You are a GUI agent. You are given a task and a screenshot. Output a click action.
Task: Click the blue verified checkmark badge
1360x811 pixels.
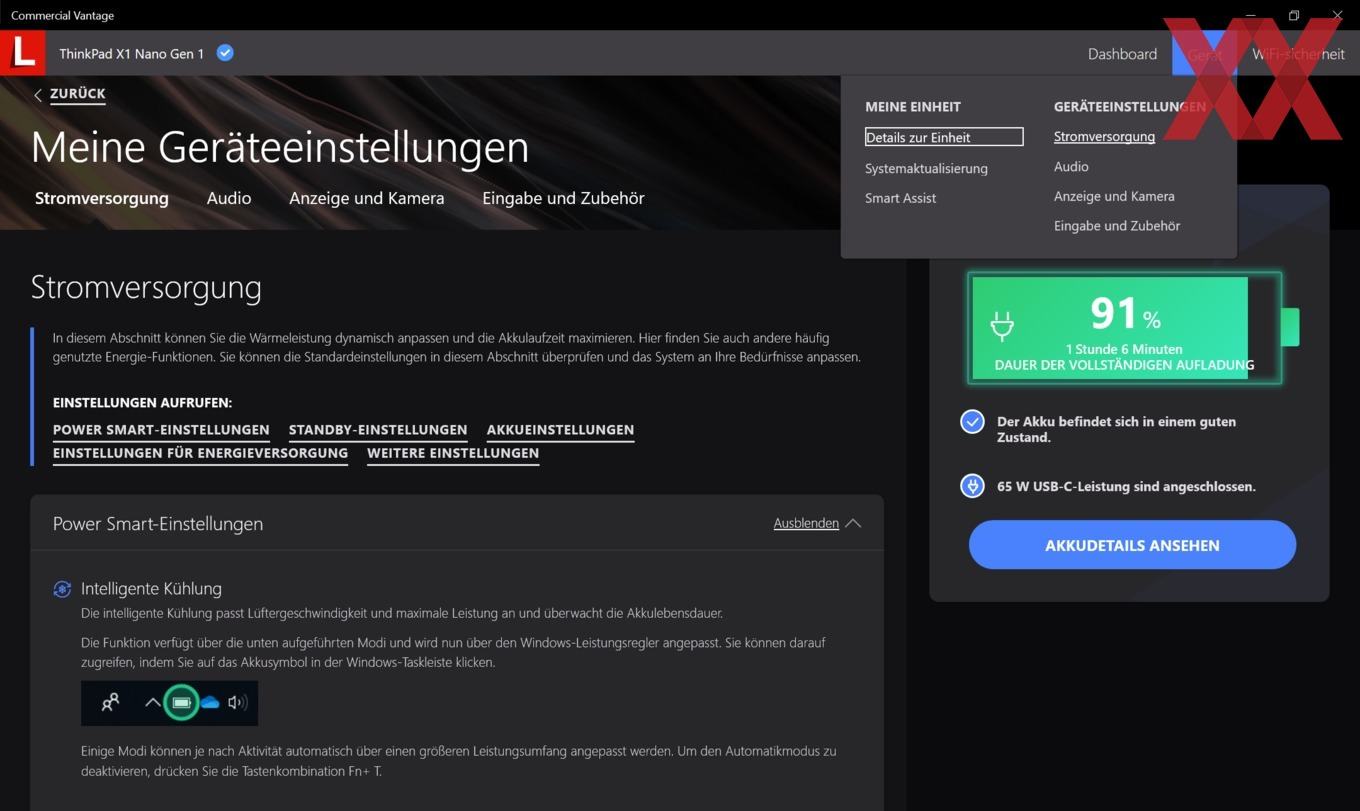(225, 53)
